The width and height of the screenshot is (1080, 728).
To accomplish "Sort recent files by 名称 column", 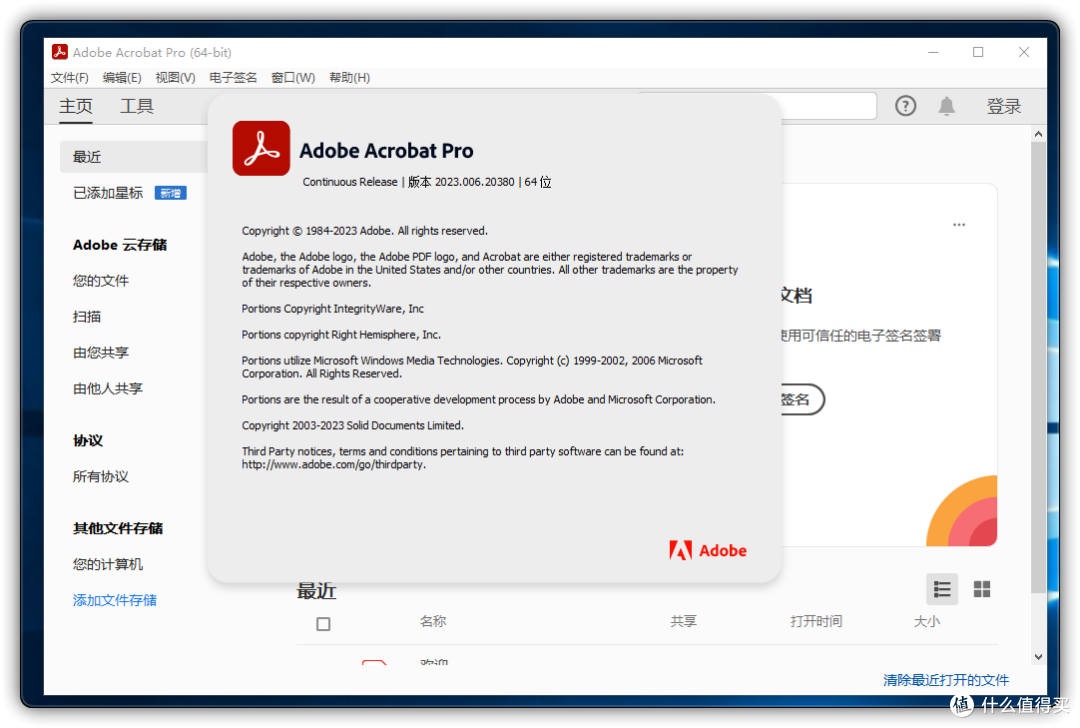I will [x=433, y=621].
